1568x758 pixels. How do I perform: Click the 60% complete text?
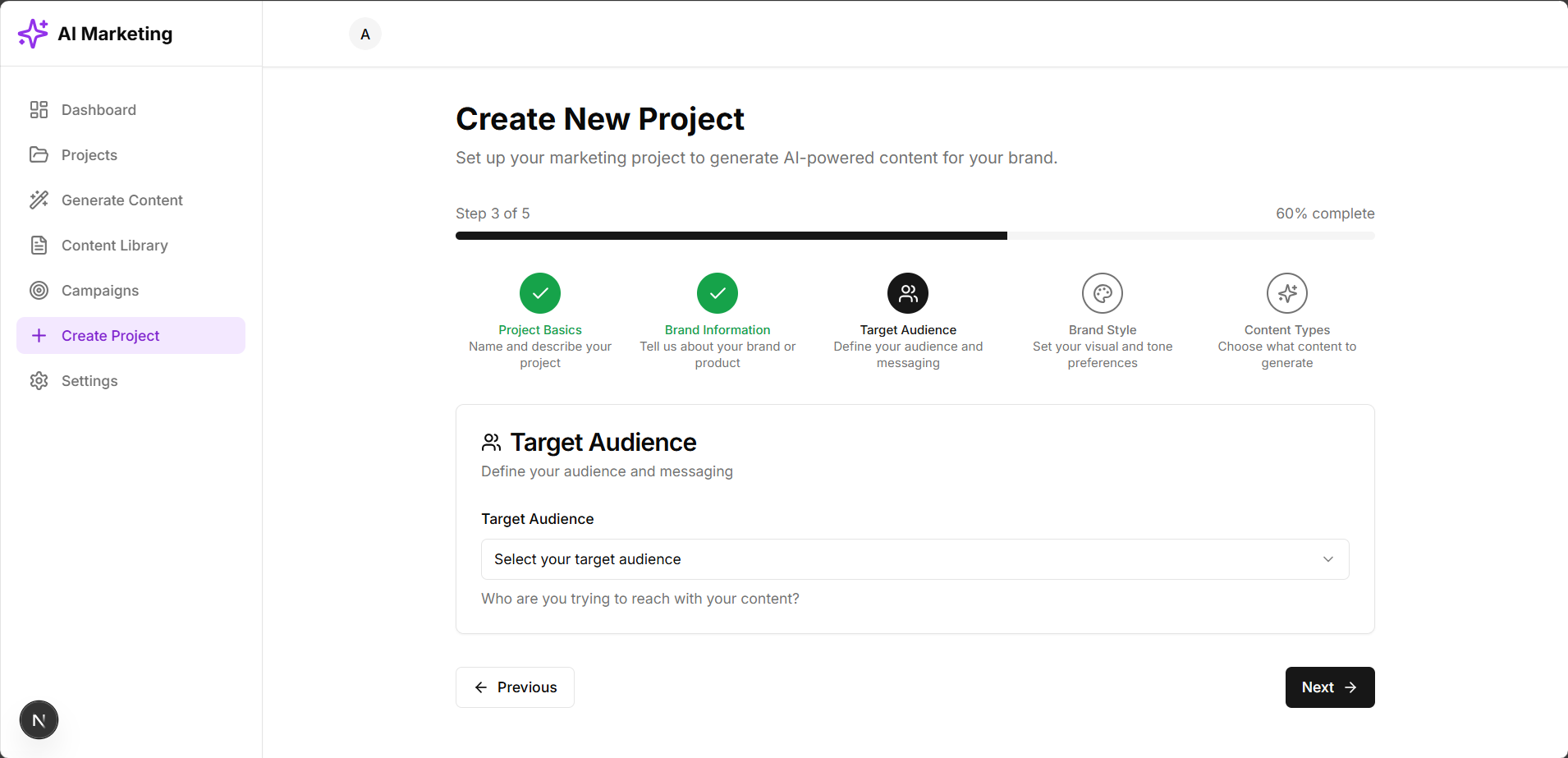click(x=1325, y=214)
